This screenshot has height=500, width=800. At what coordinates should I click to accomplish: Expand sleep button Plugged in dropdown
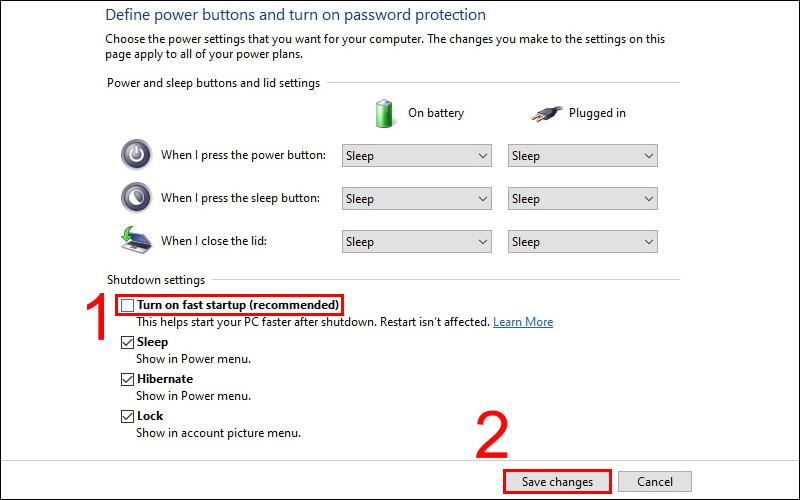(582, 199)
